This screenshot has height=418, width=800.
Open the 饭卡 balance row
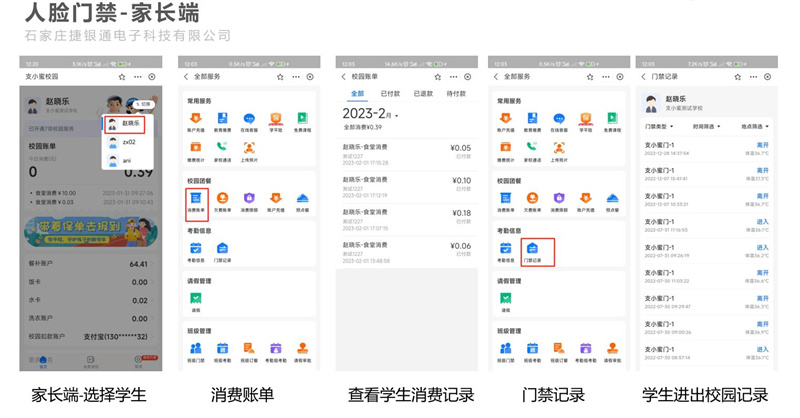90,282
